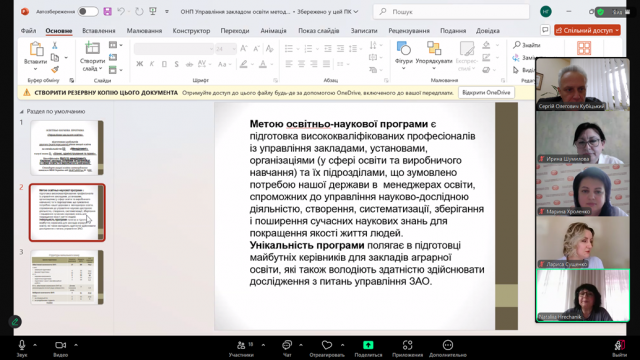The image size is (640, 360).
Task: Open the Фігури shapes gallery
Action: click(404, 55)
